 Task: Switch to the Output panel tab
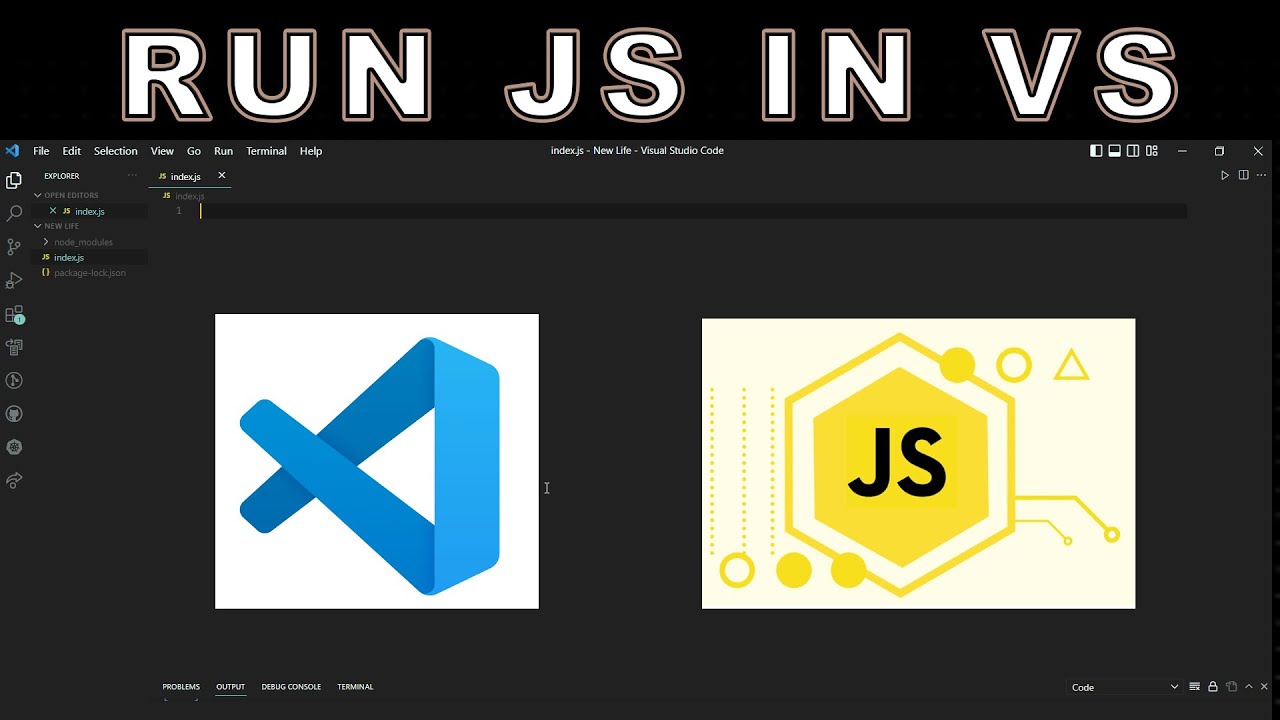230,687
